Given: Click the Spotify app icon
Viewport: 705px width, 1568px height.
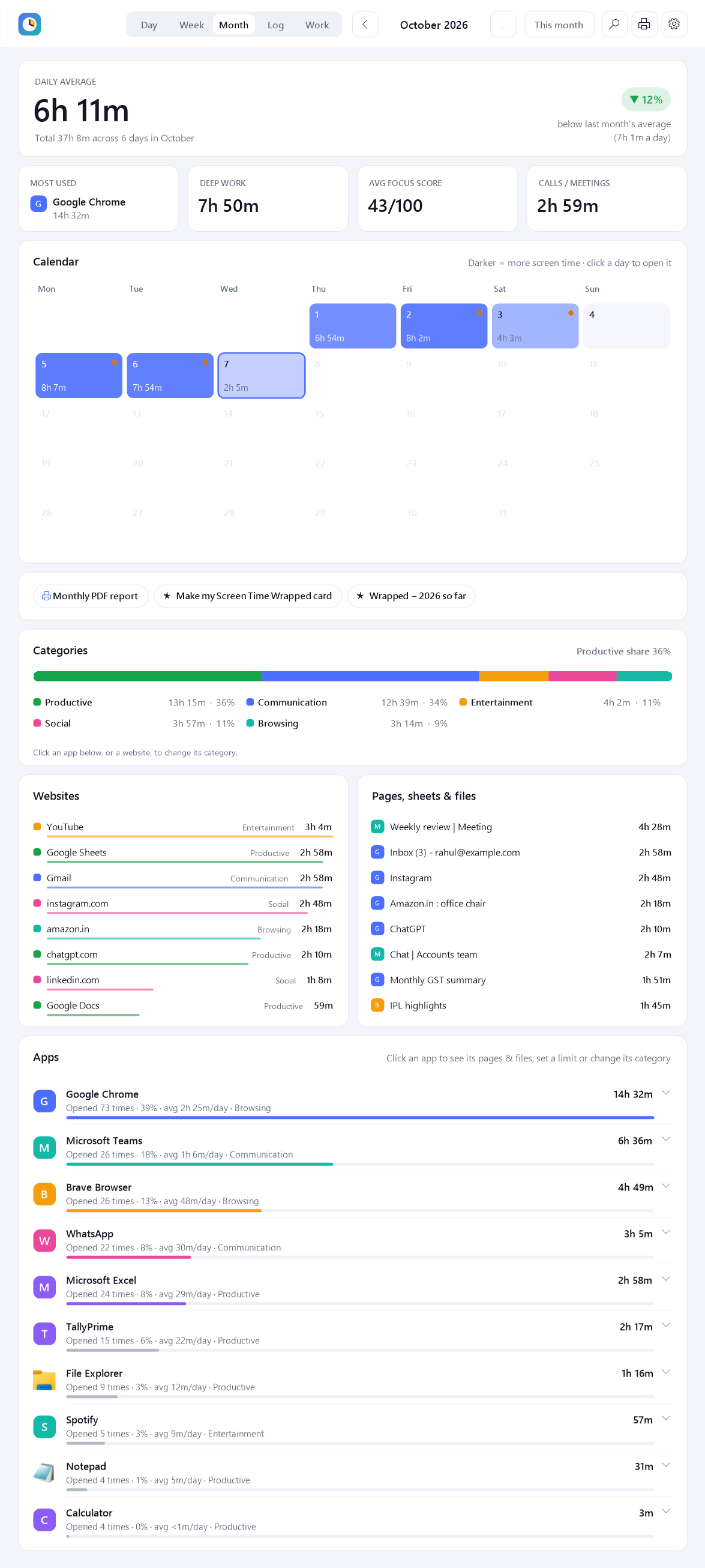Looking at the screenshot, I should coord(44,1427).
